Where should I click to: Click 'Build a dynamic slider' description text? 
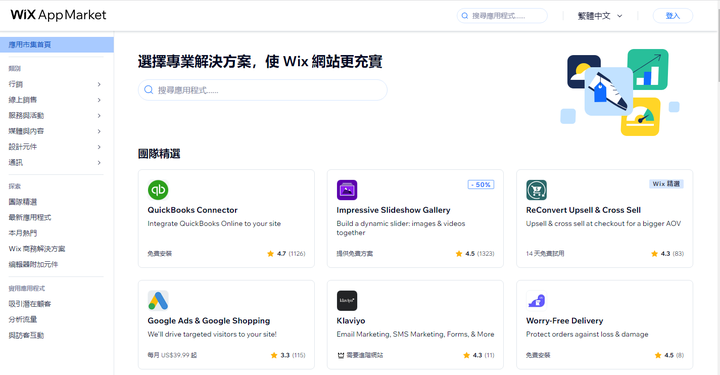[400, 228]
